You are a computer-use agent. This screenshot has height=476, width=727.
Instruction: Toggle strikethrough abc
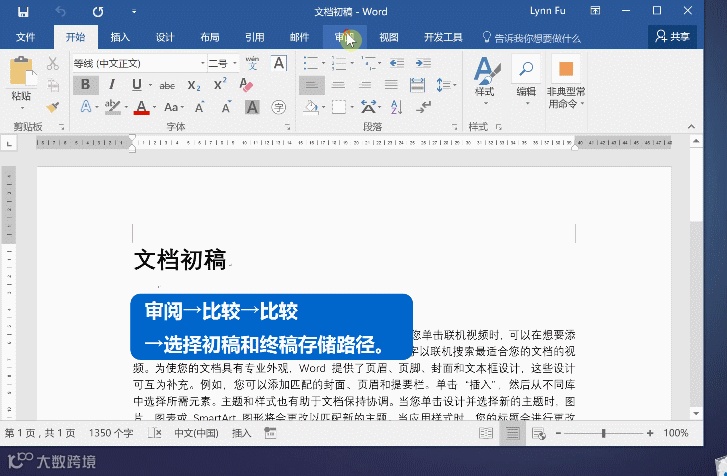point(167,86)
